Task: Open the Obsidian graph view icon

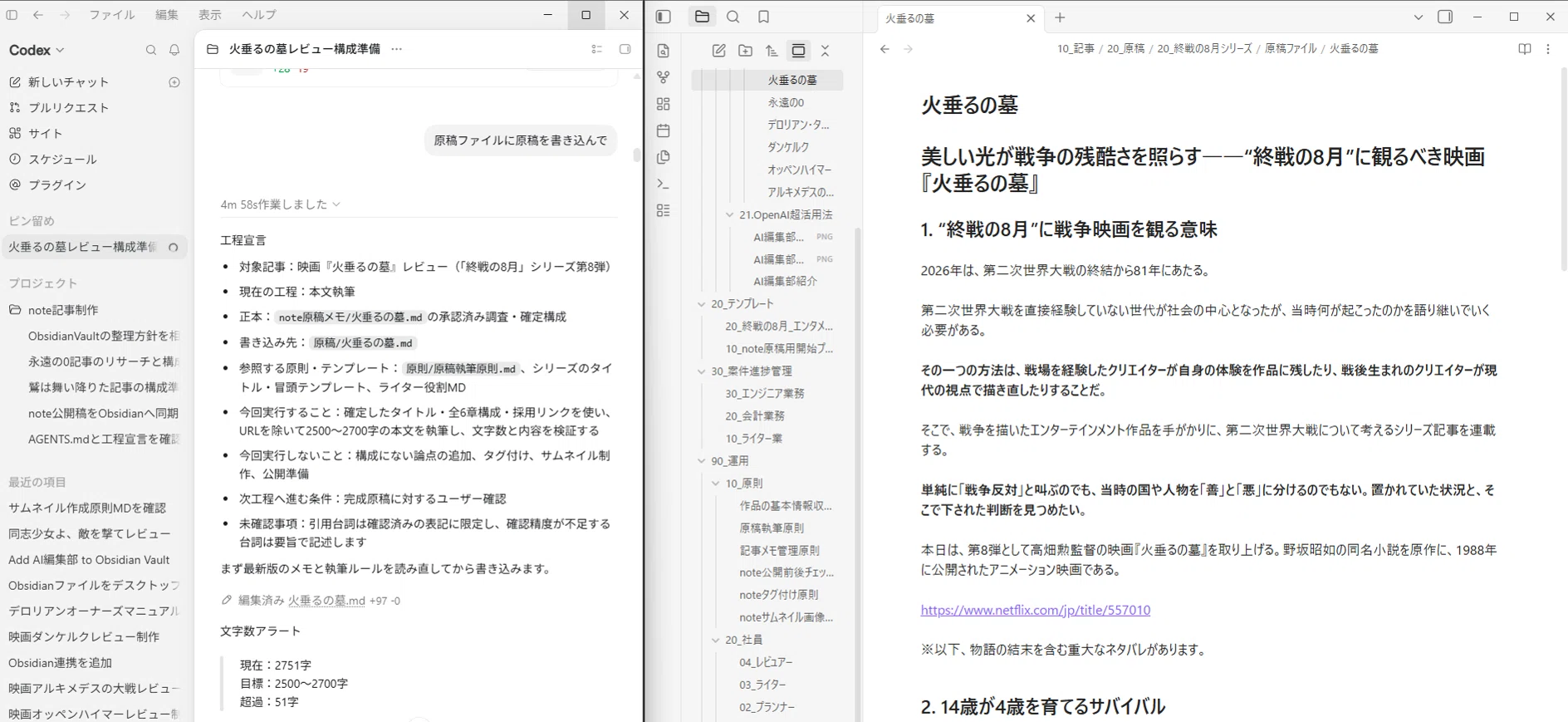Action: pyautogui.click(x=663, y=77)
